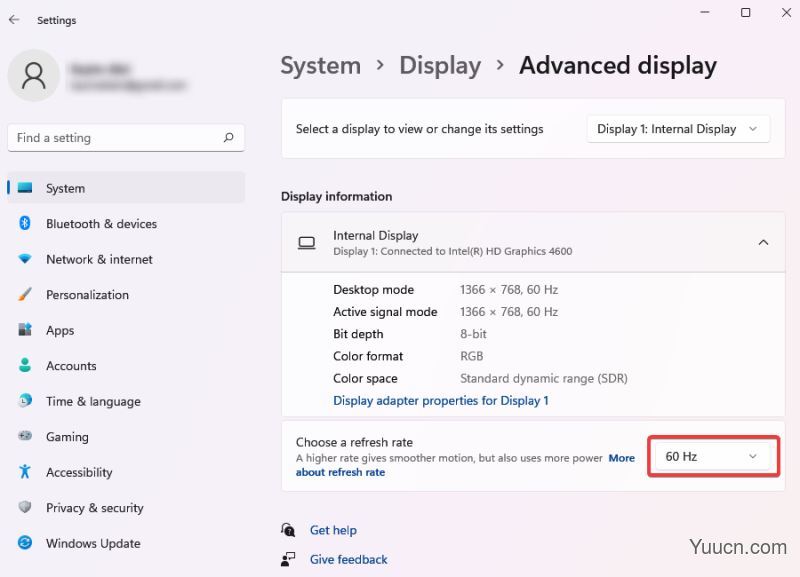Go to Network & internet settings

(126, 259)
